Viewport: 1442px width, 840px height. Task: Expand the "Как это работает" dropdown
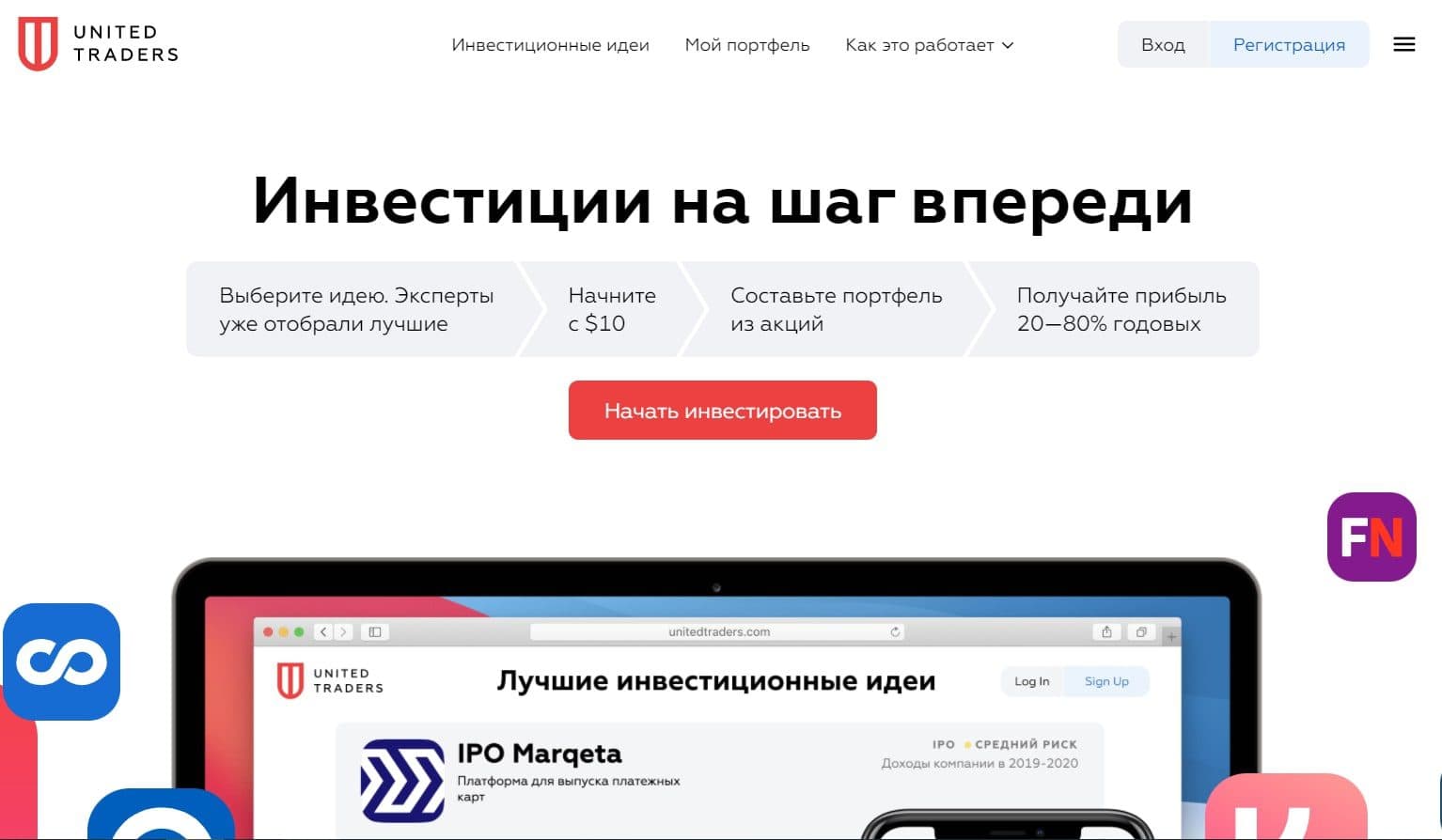[x=929, y=45]
